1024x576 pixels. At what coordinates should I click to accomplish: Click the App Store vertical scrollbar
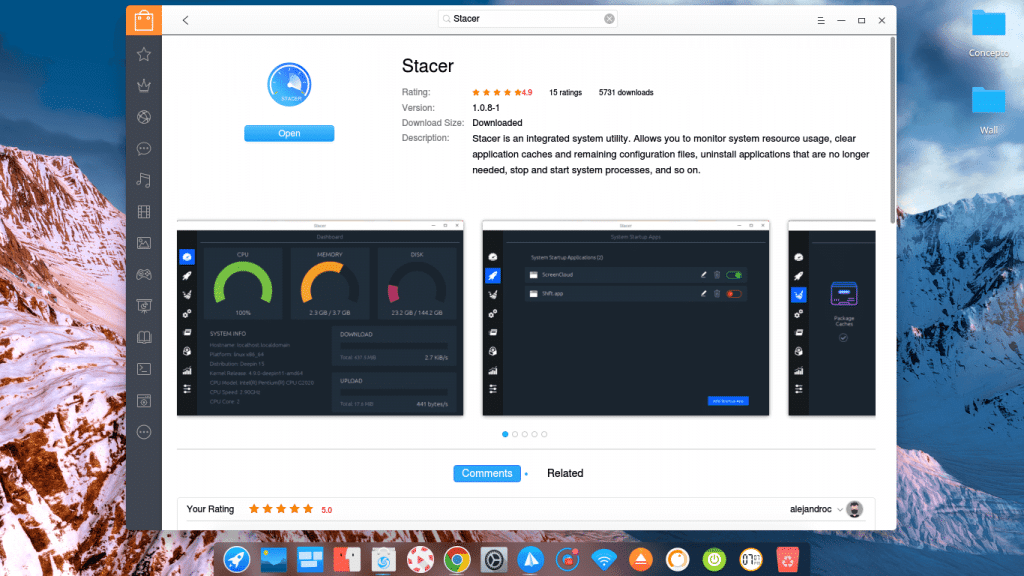click(892, 130)
